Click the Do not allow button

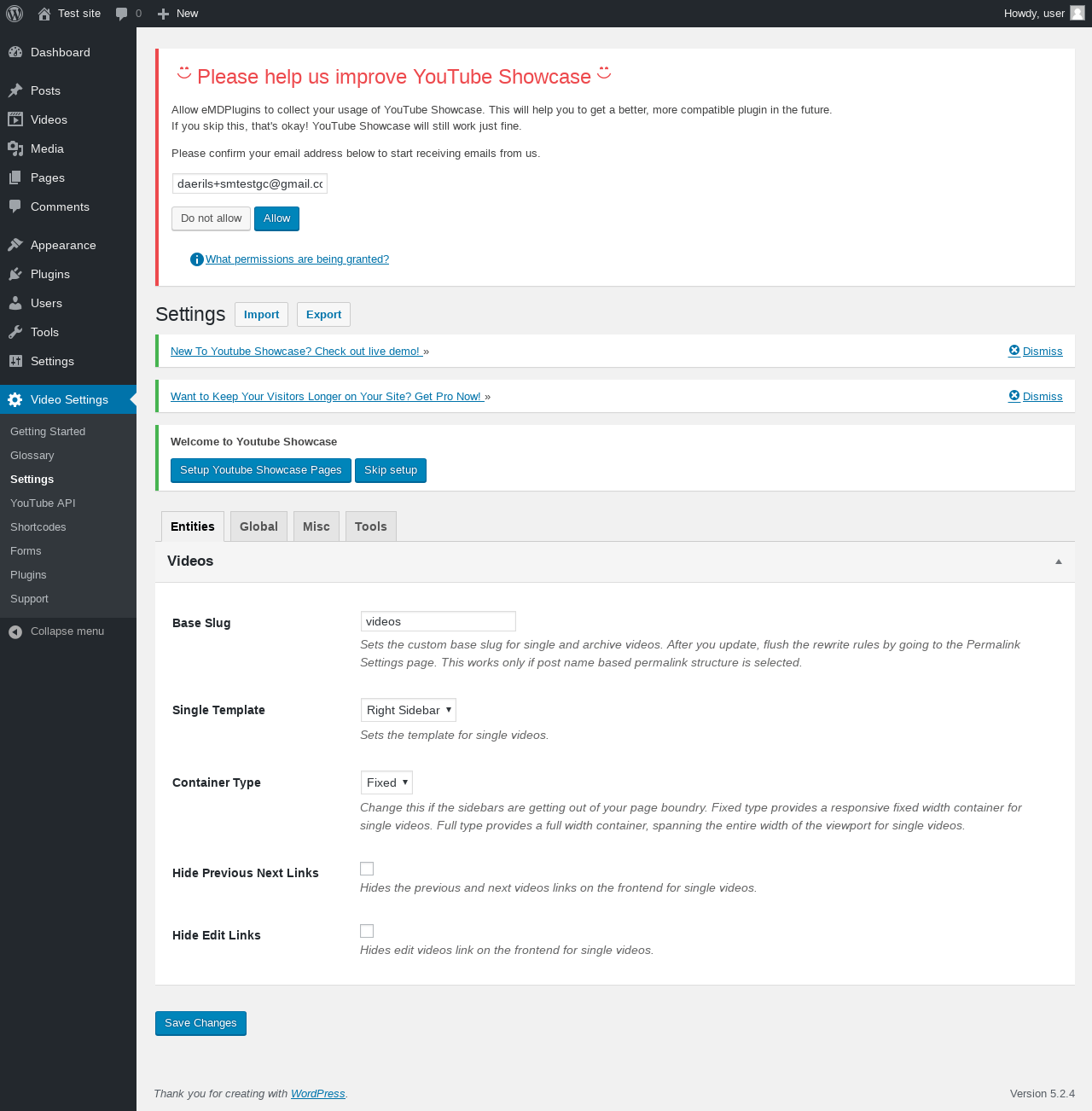212,218
